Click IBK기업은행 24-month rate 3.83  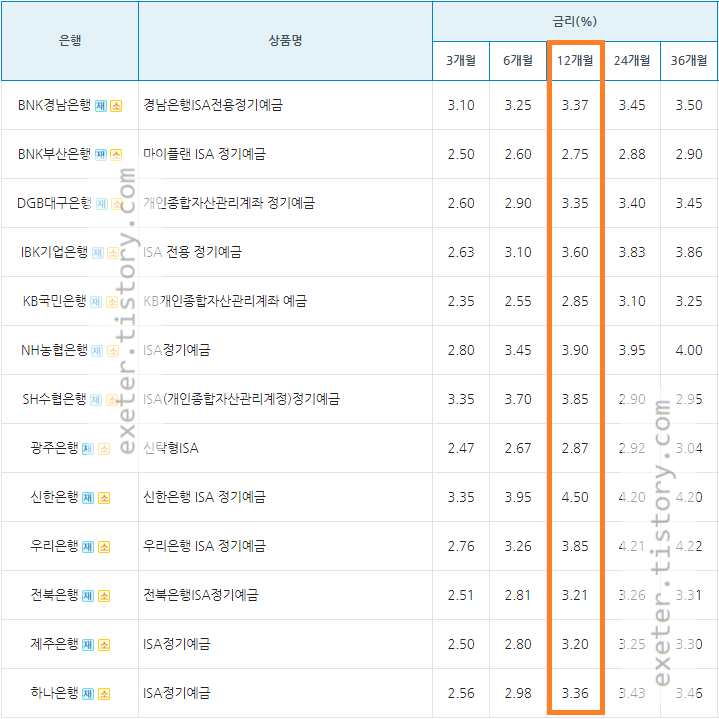click(x=632, y=252)
